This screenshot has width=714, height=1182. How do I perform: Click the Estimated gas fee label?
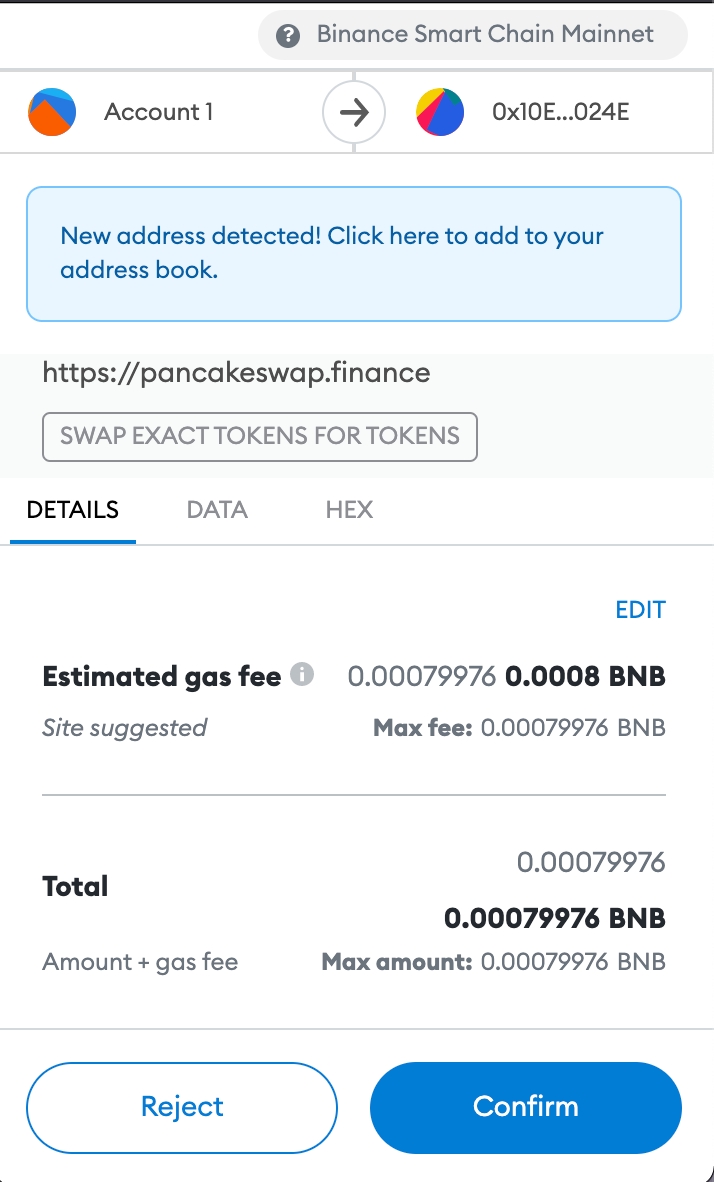161,677
